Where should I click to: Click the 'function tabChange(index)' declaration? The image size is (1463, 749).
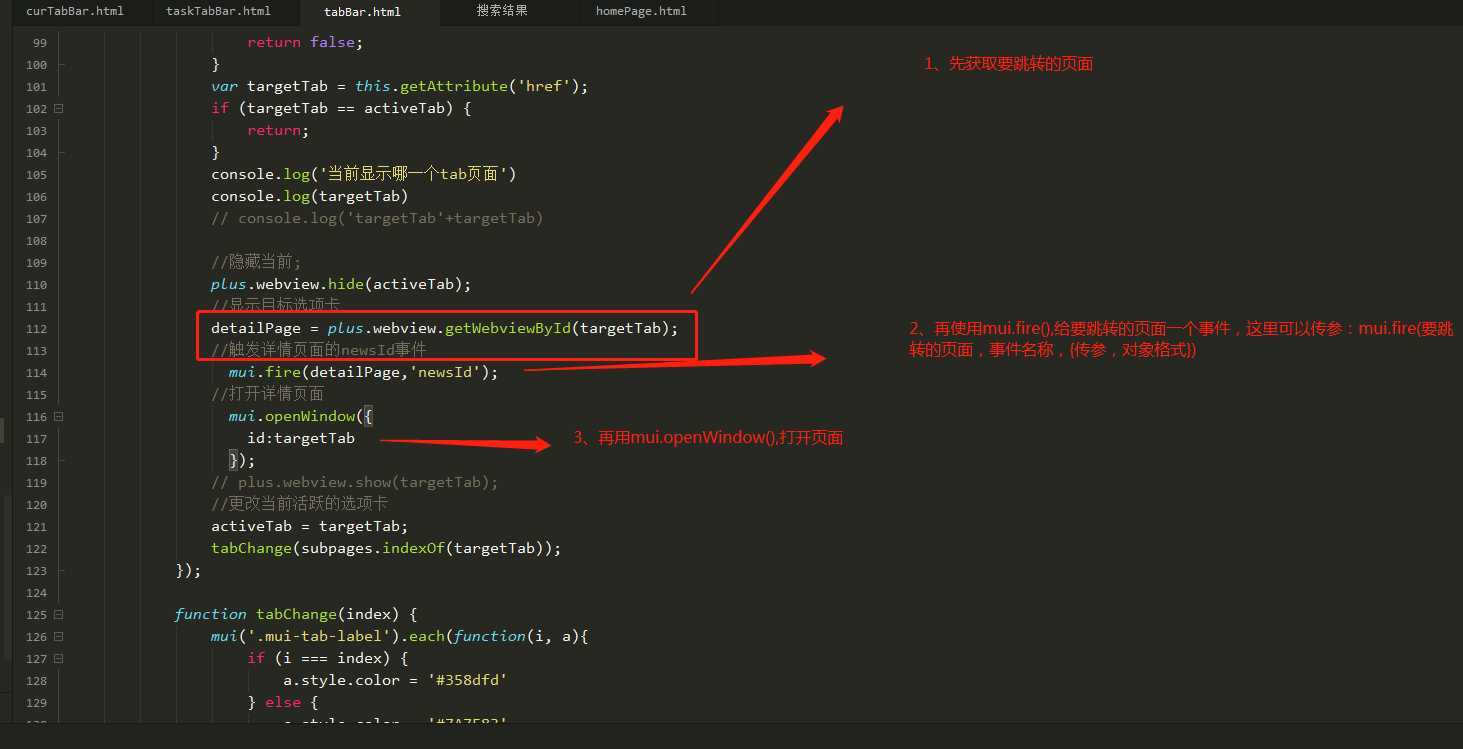click(296, 614)
